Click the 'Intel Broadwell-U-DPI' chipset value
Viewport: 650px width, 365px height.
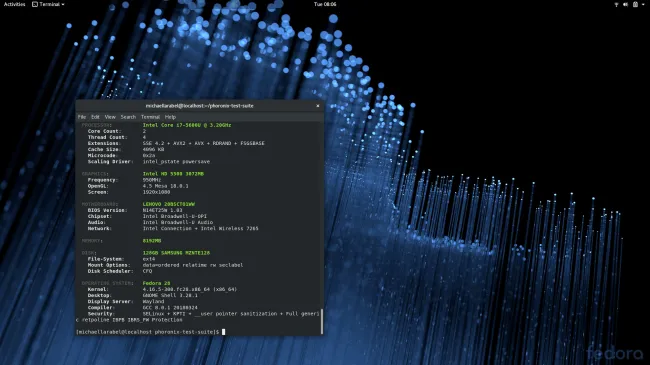tap(175, 216)
